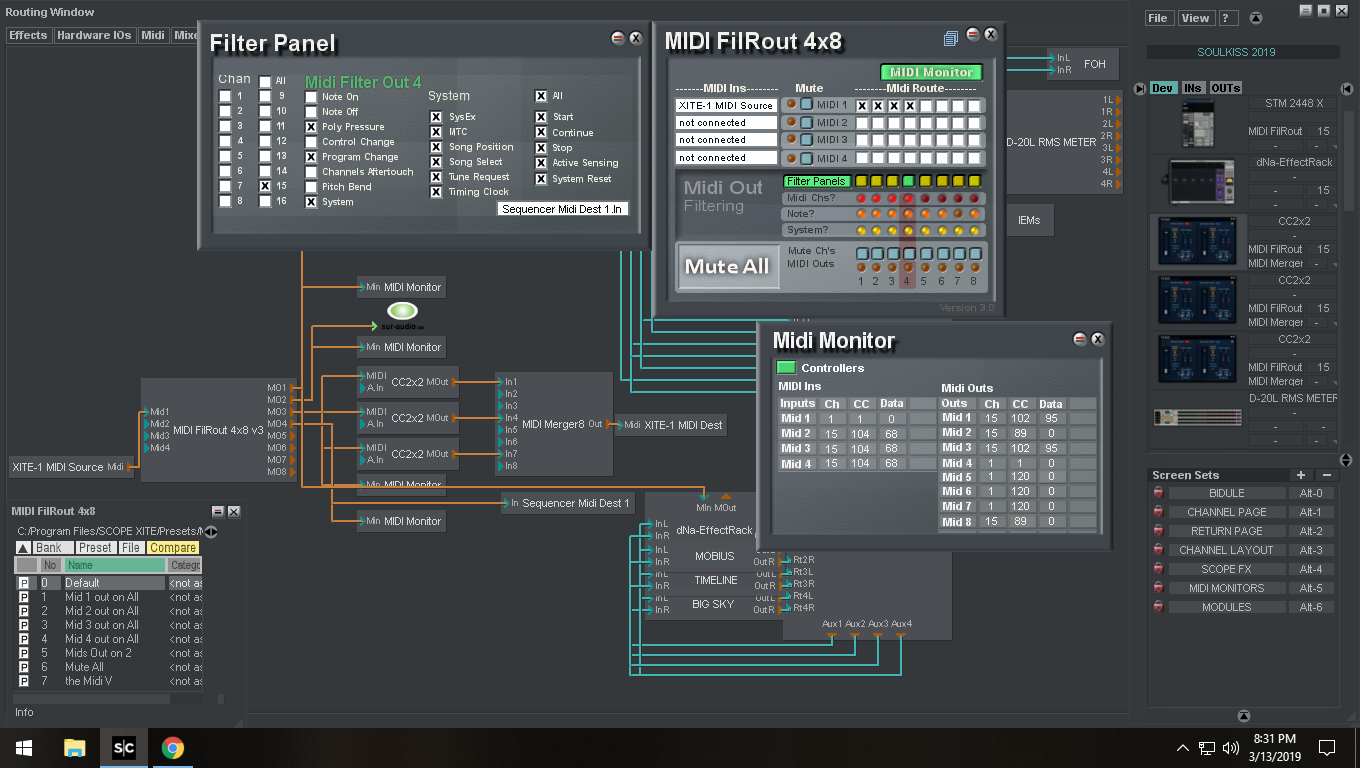Click the copy-pages icon in MIDI FilRout title
The image size is (1360, 773).
[x=950, y=38]
